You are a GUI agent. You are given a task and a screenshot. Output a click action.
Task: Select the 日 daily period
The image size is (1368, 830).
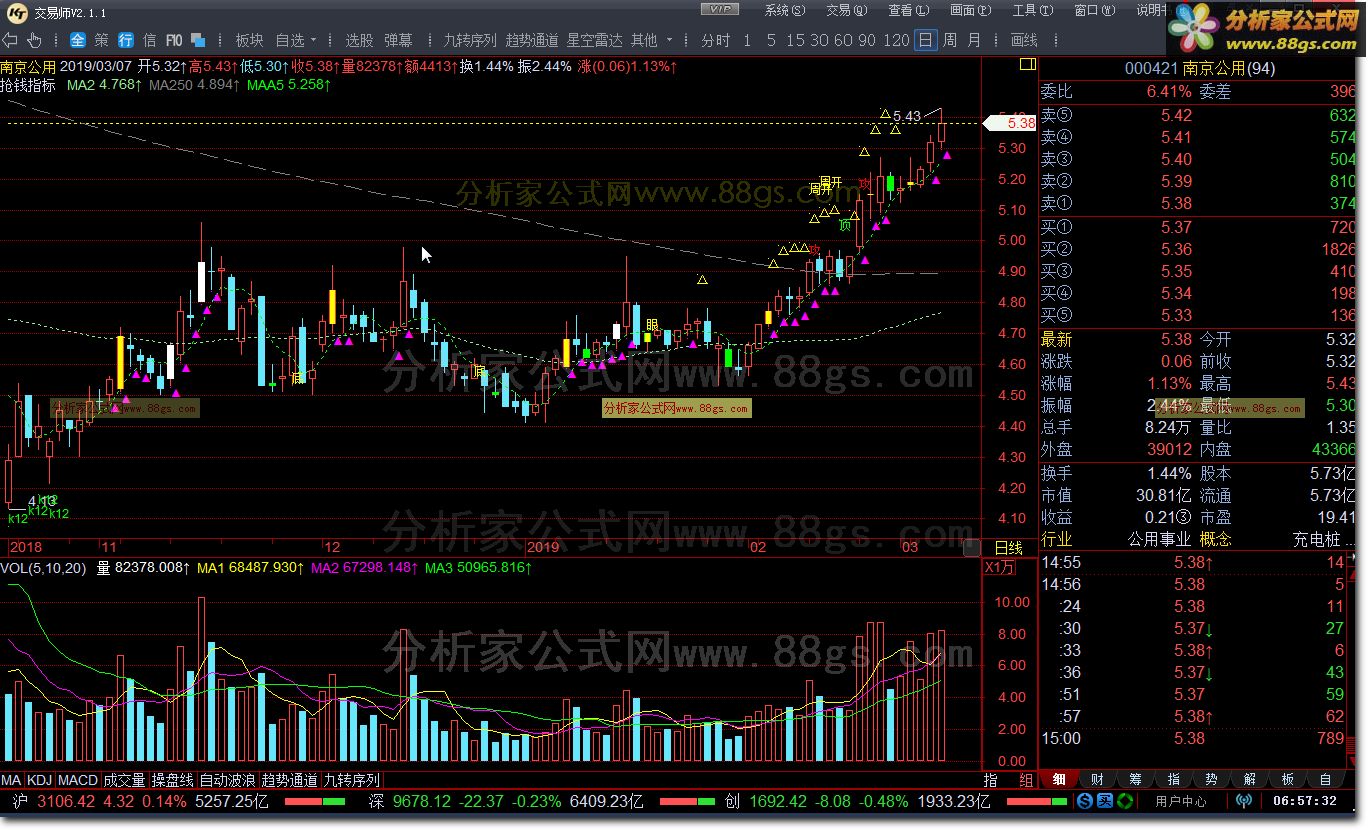[926, 40]
